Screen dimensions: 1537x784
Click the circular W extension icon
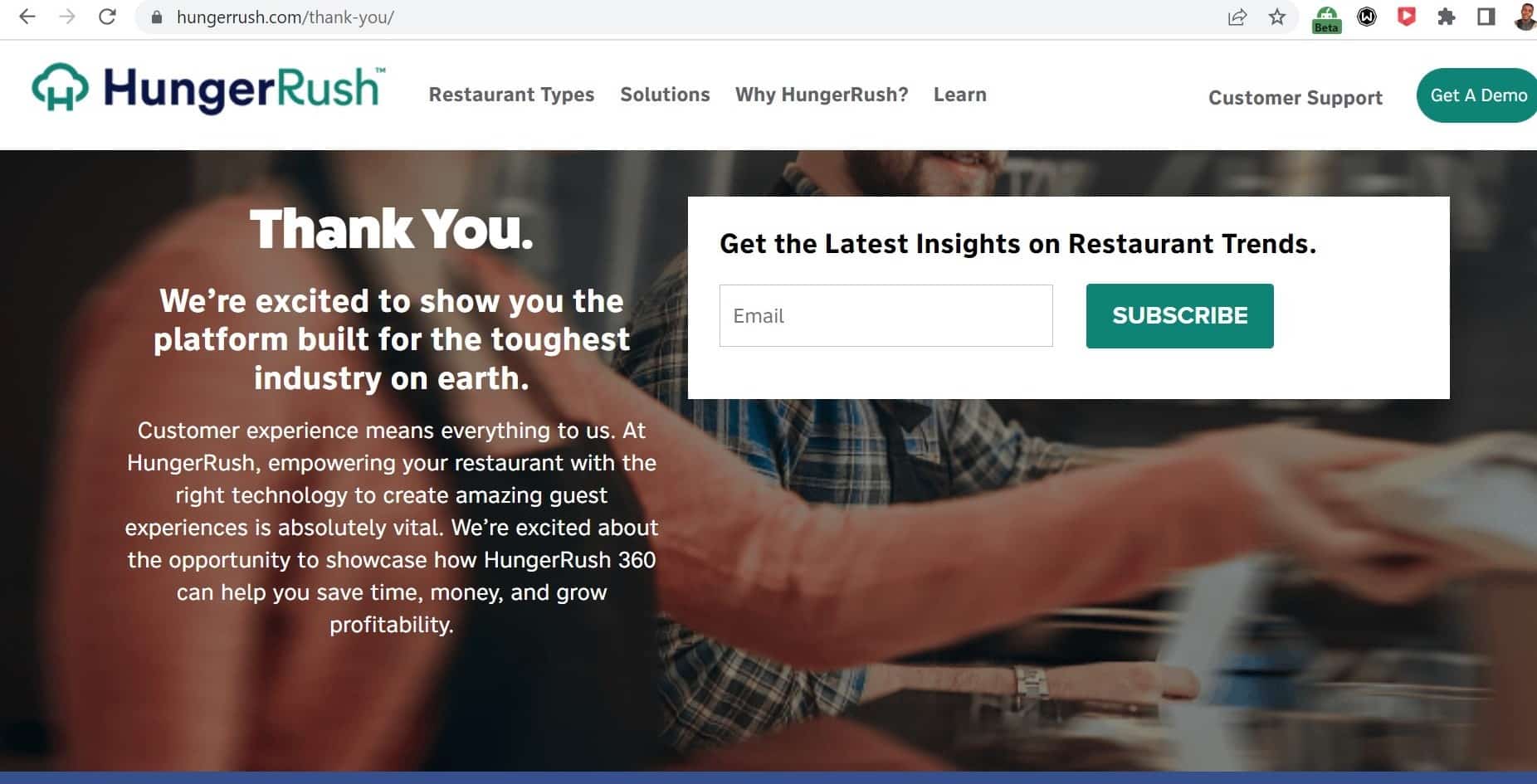click(x=1367, y=17)
